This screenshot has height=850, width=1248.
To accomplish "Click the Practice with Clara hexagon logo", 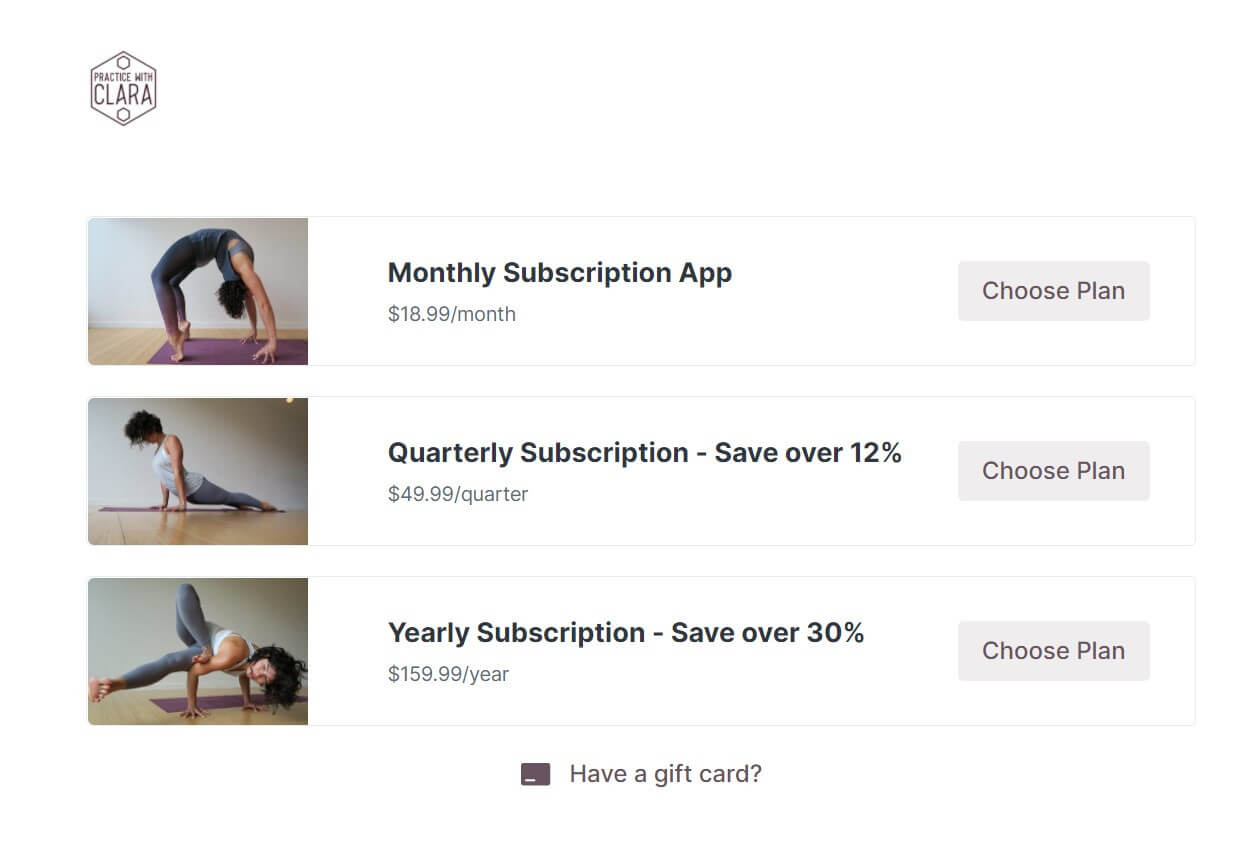I will pos(123,88).
